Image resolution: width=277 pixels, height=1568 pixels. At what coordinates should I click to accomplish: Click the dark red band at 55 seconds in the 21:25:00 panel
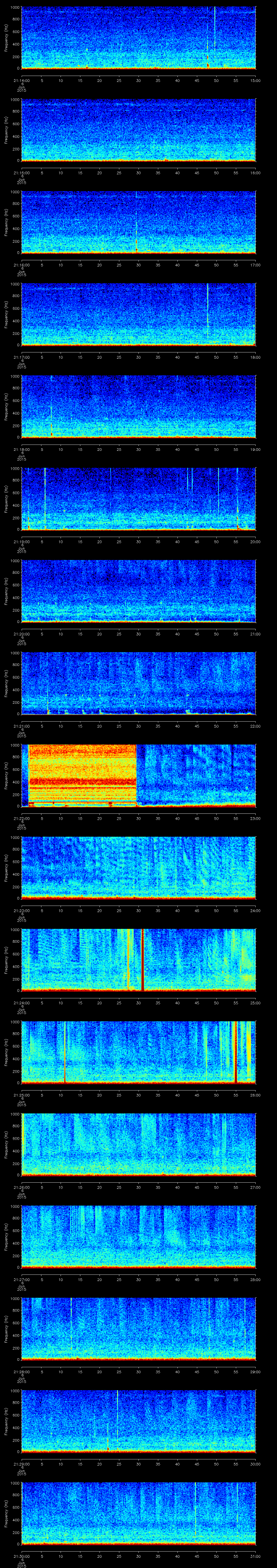(236, 1052)
